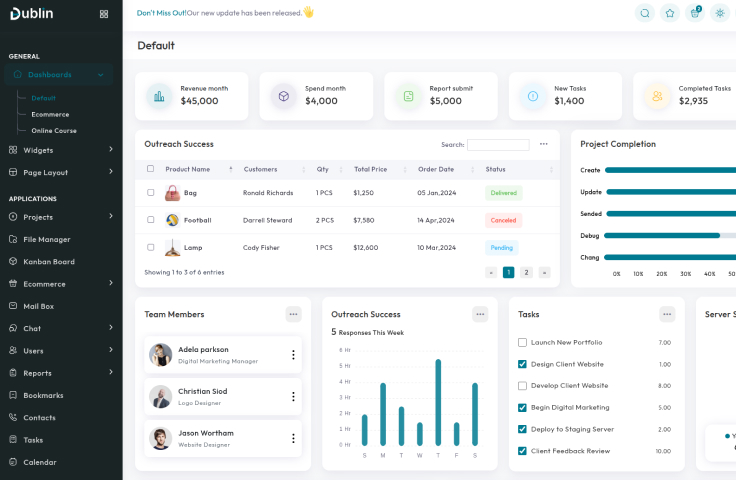Open Kanban Board from sidebar
Image resolution: width=736 pixels, height=480 pixels.
49,262
